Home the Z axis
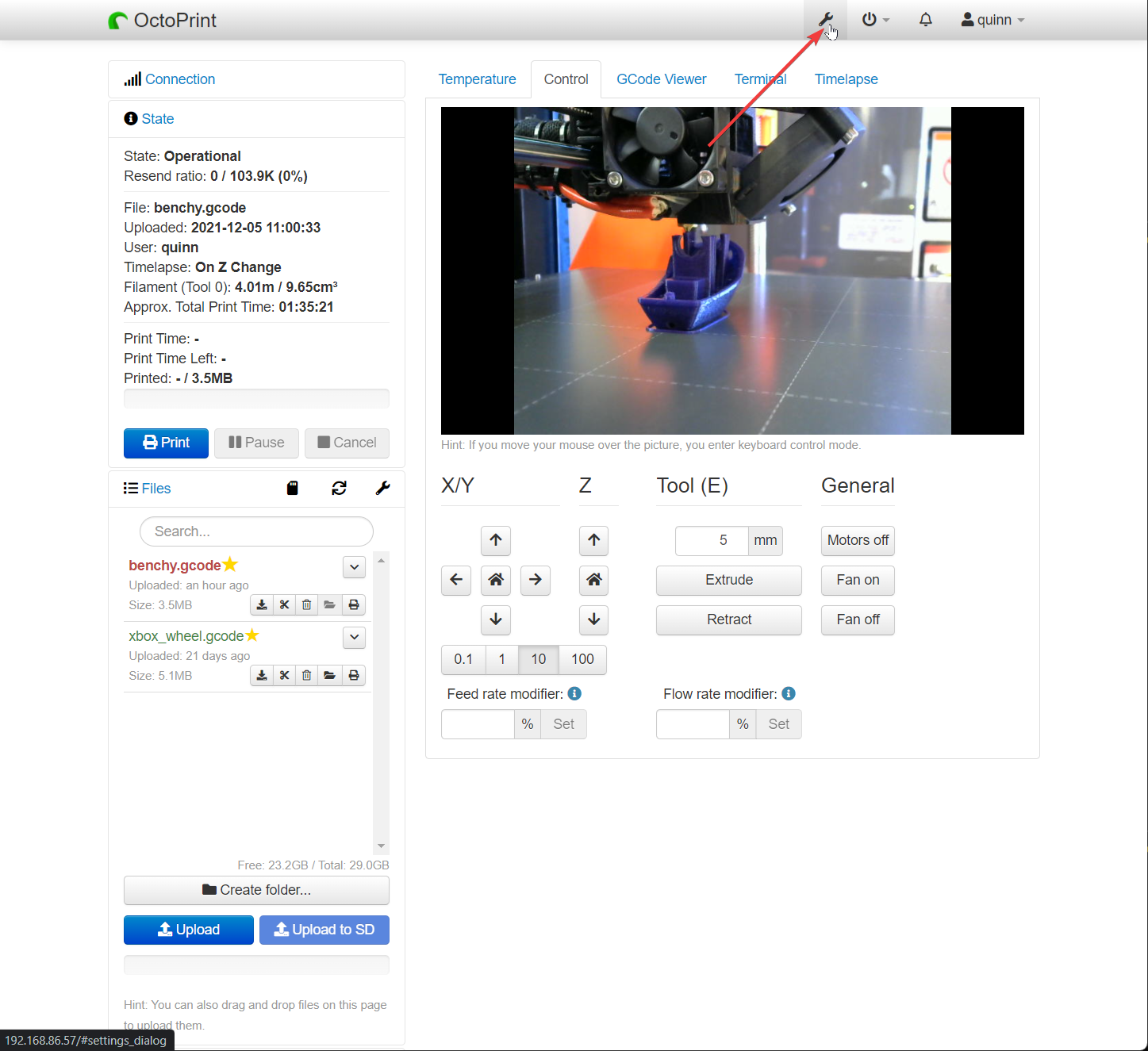Image resolution: width=1148 pixels, height=1051 pixels. coord(593,580)
